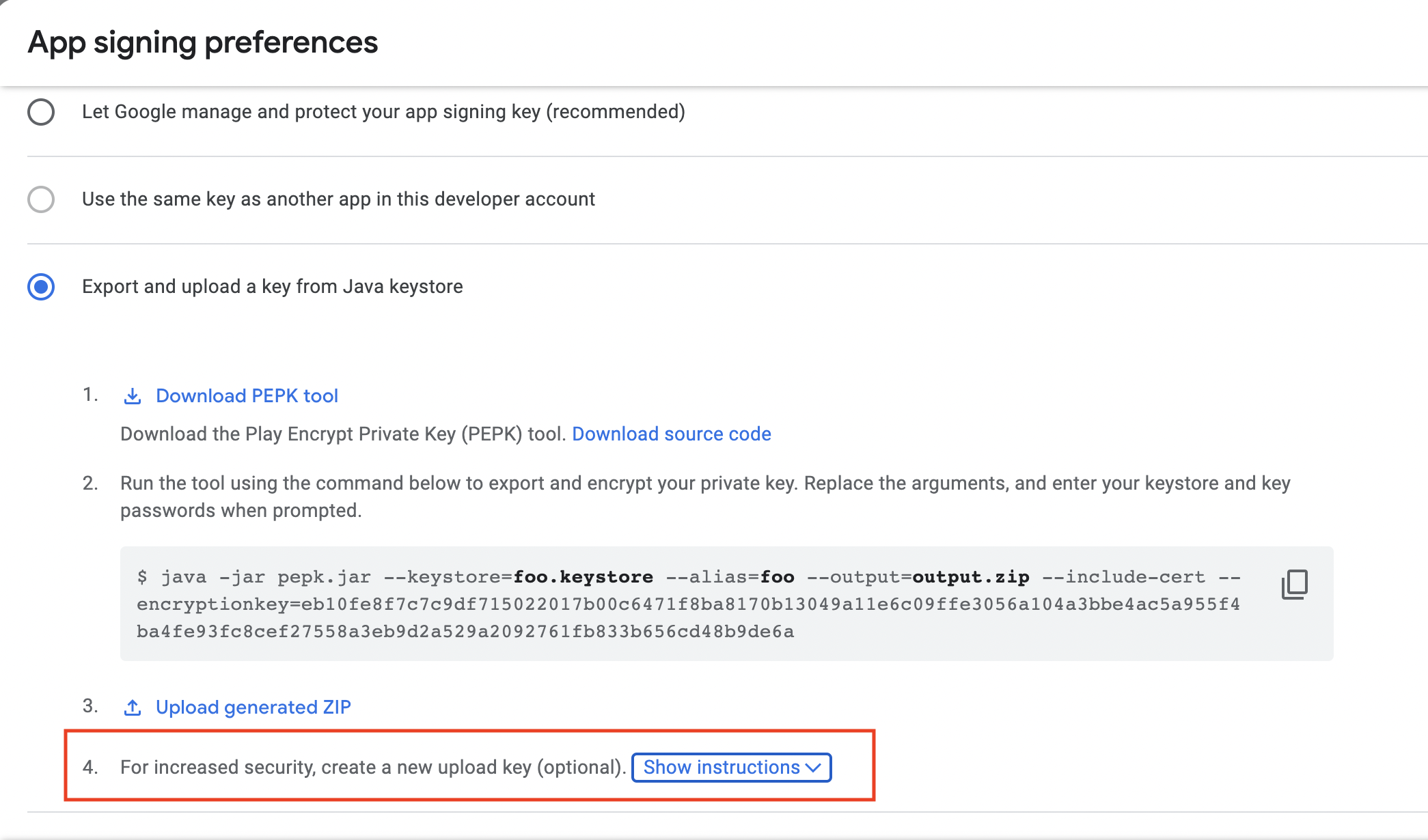The image size is (1428, 840).
Task: Select Let Google manage signing key option
Action: (41, 112)
